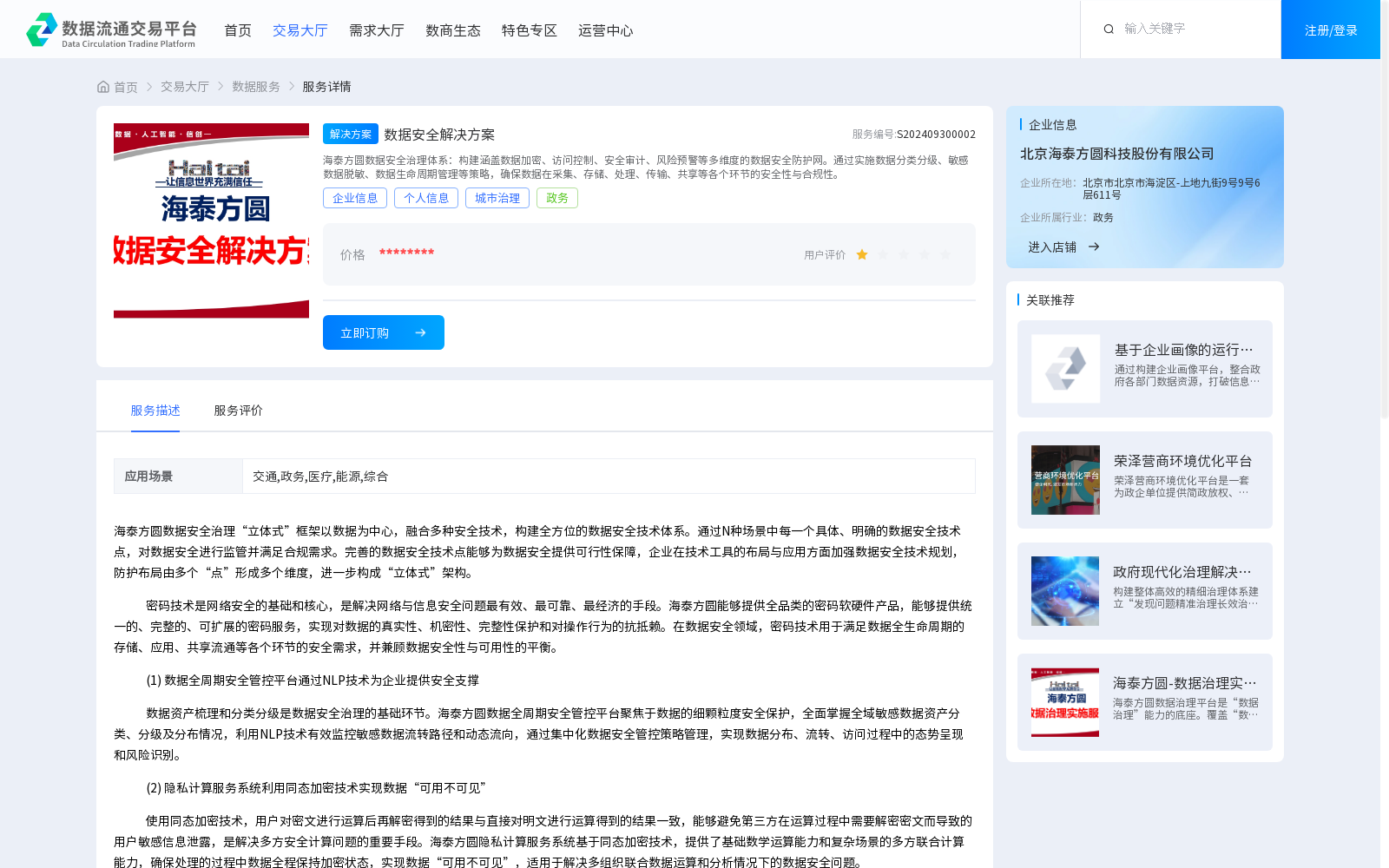Image resolution: width=1389 pixels, height=868 pixels.
Task: Click the 数据服务 breadcrumb link
Action: coord(256,87)
